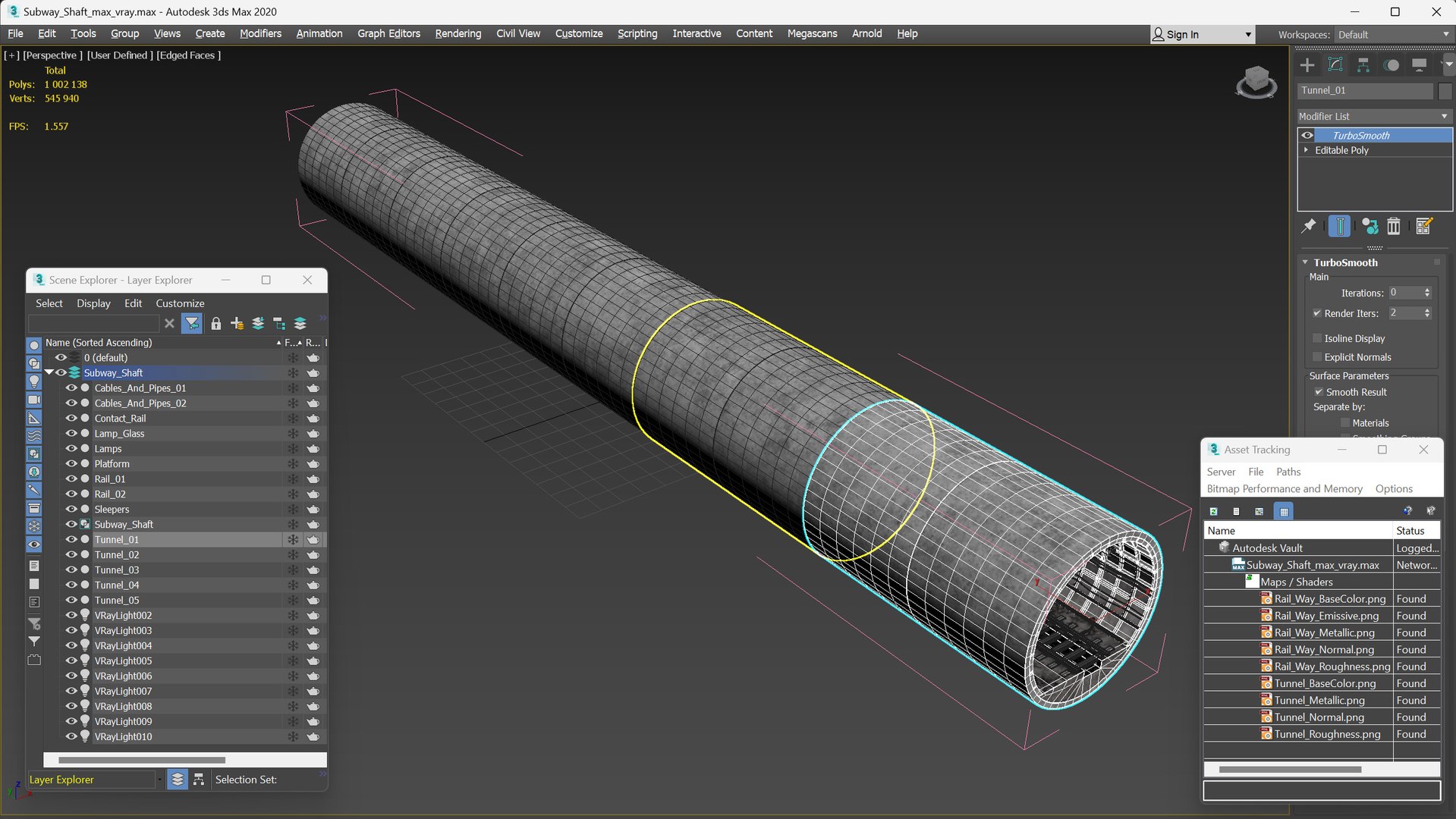Open the Layer Explorer dropdown at bottom
1456x819 pixels.
(x=95, y=780)
